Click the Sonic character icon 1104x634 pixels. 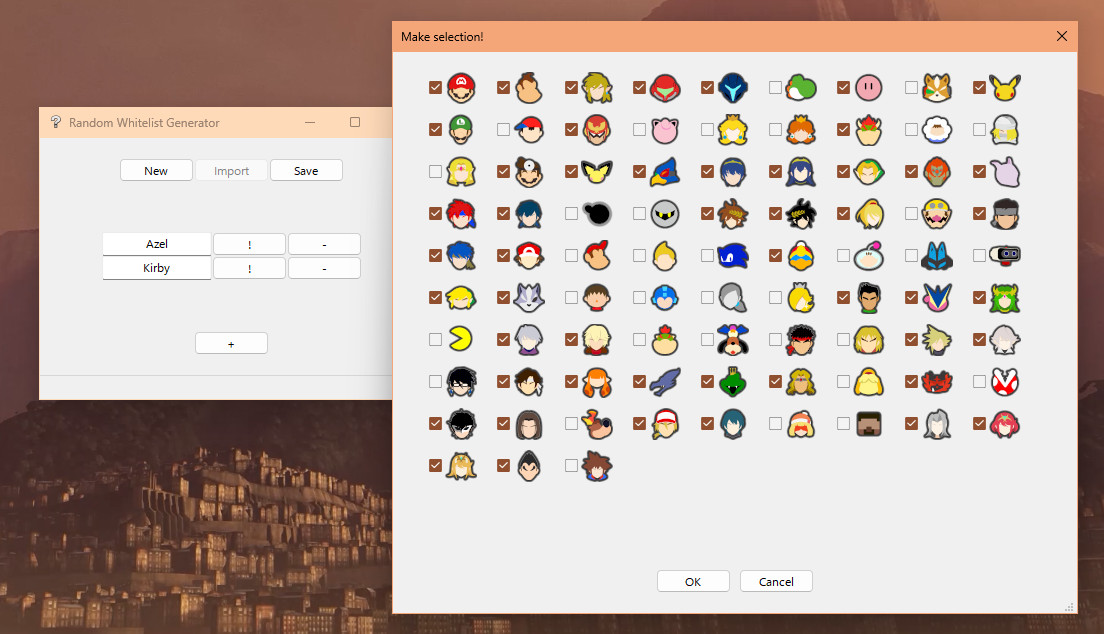(x=733, y=256)
